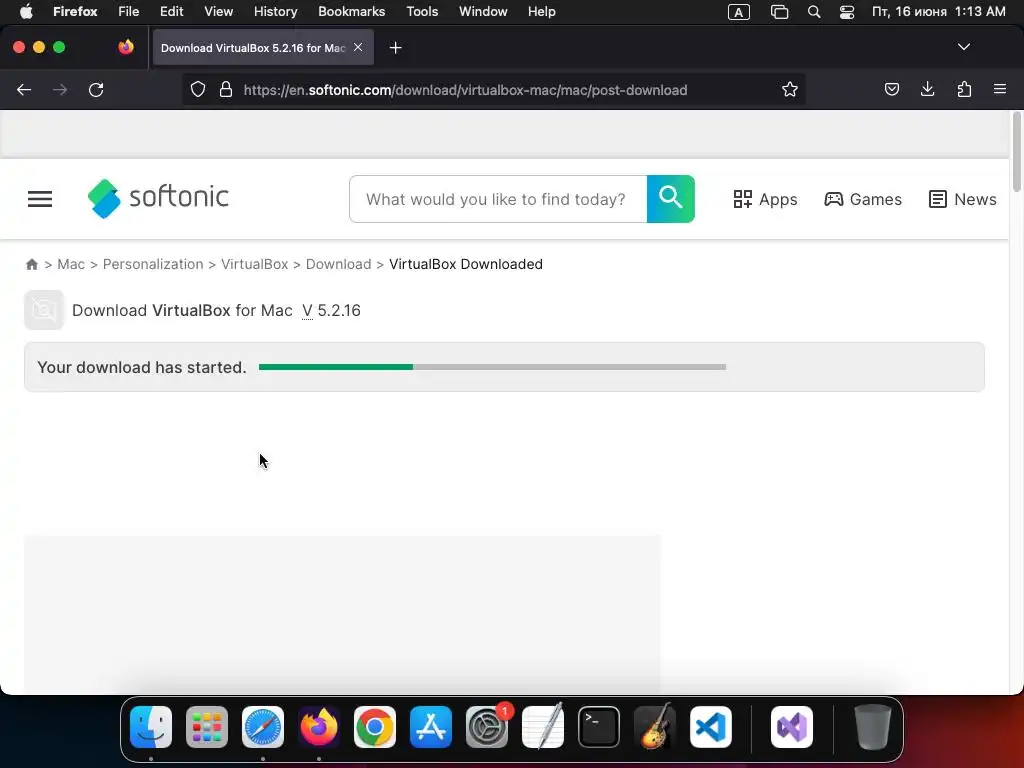Open the VirtualBox breadcrumb link

254,264
